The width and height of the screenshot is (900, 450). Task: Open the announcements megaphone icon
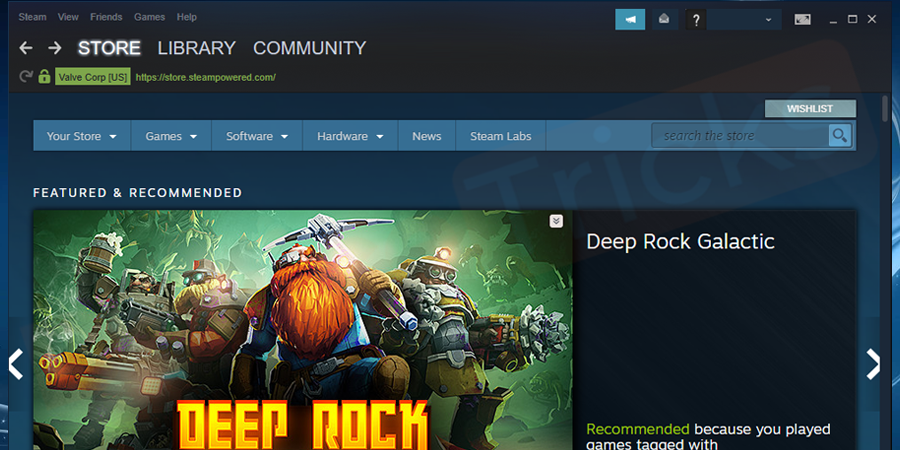click(x=630, y=20)
